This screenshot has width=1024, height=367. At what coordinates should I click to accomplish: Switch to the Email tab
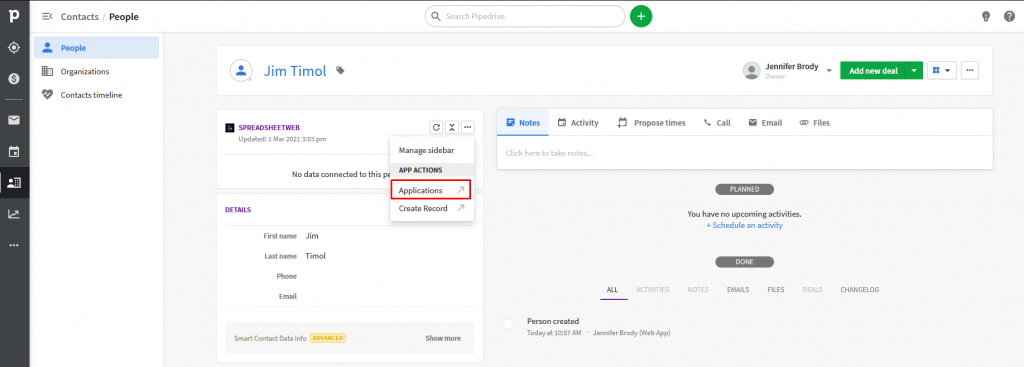pos(765,122)
